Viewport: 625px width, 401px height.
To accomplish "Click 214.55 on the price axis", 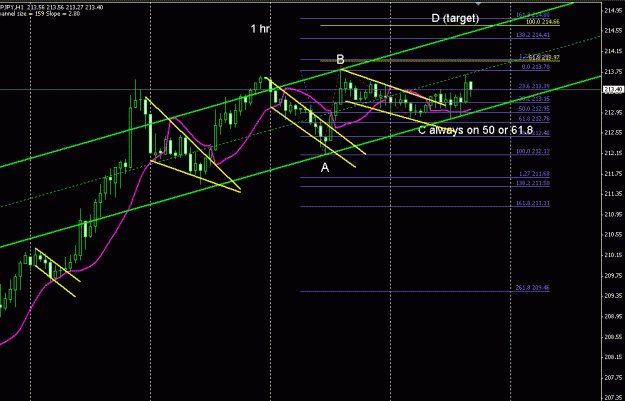I will pyautogui.click(x=614, y=31).
